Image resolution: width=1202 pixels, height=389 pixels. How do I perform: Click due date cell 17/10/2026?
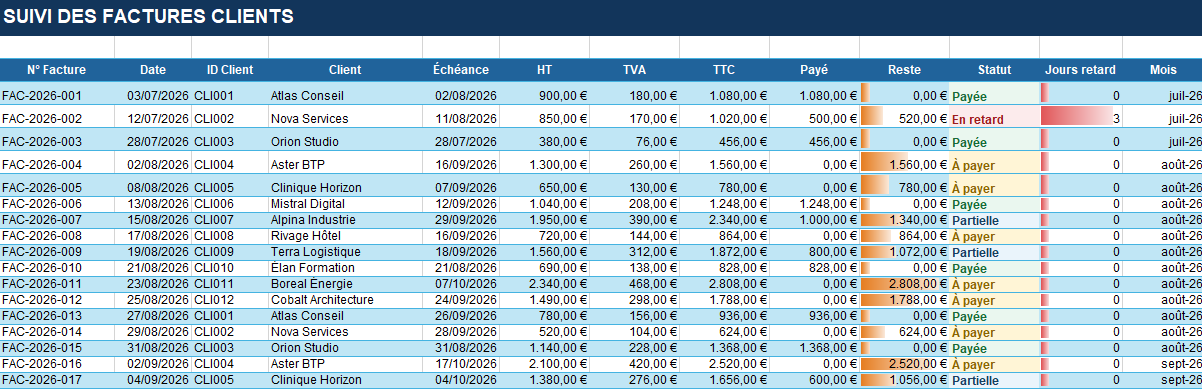pos(461,364)
